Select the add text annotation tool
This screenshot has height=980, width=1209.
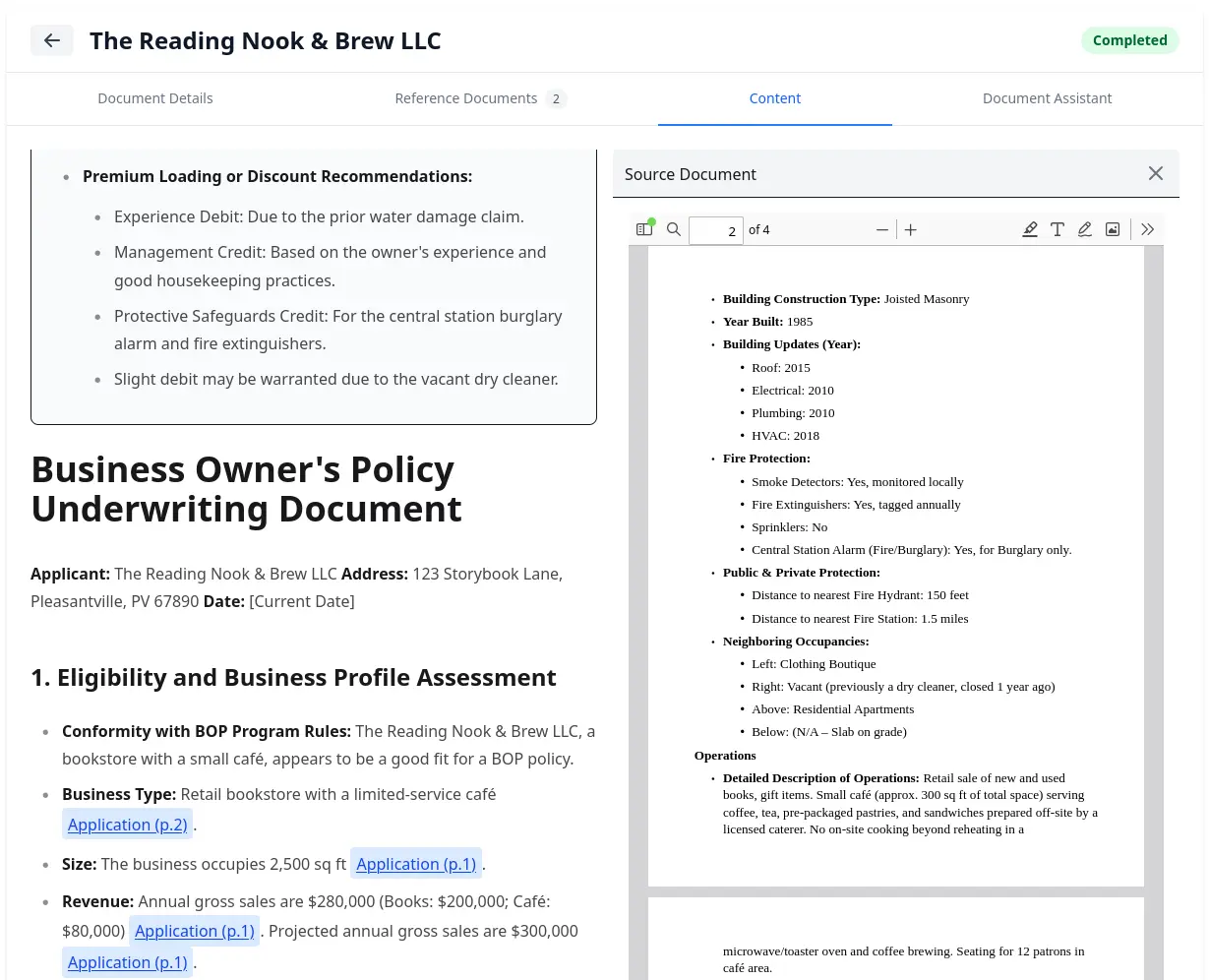pos(1058,229)
